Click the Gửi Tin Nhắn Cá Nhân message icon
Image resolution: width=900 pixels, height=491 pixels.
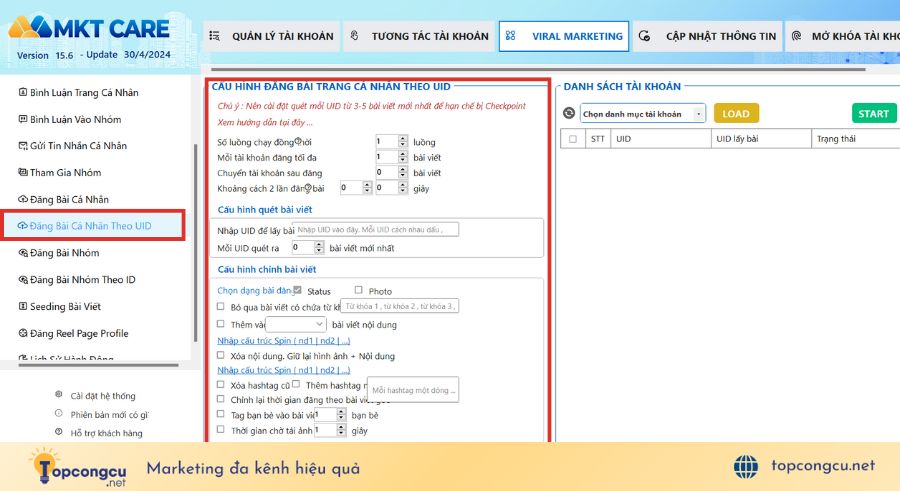23,146
